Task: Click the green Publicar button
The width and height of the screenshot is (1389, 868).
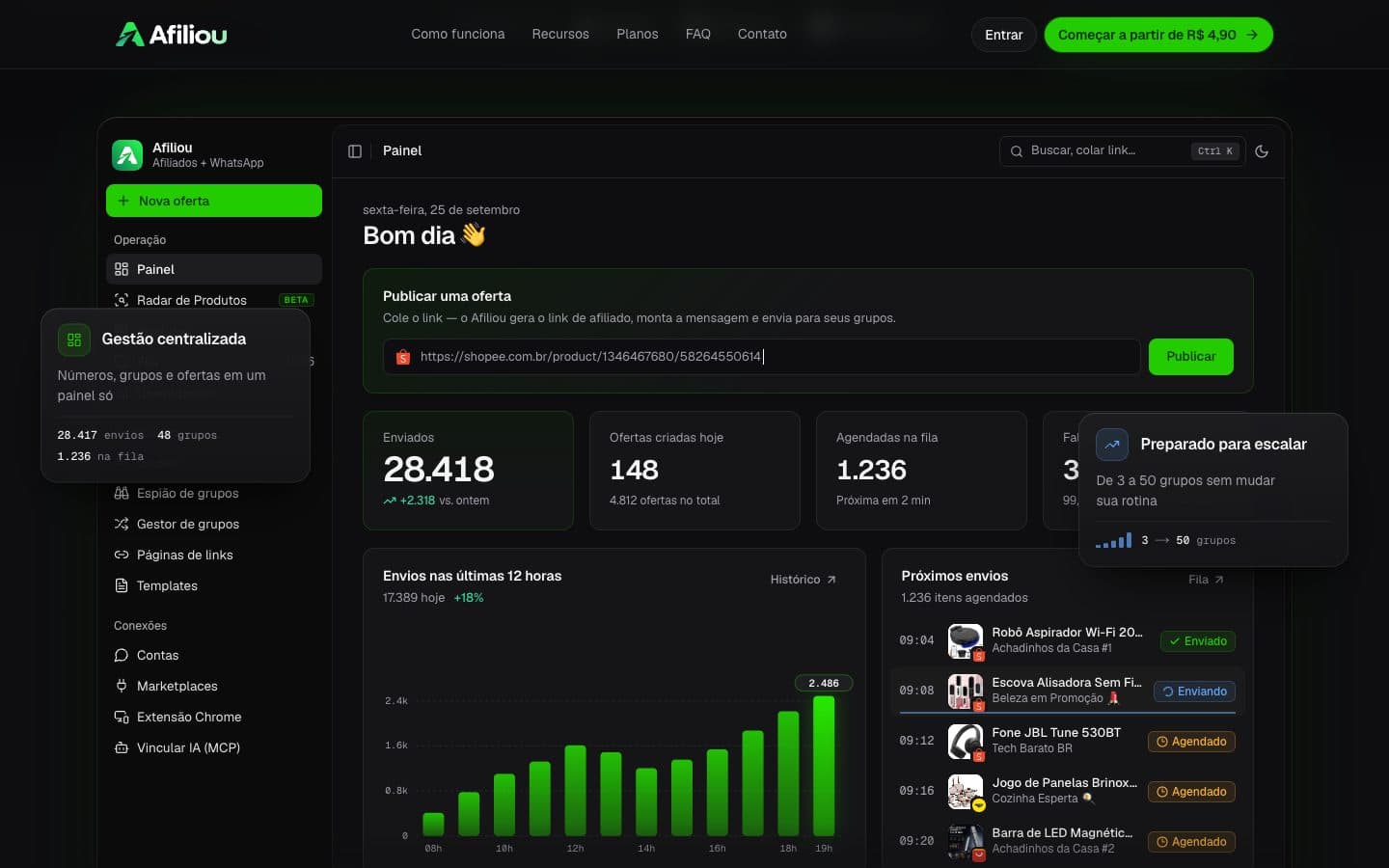Action: [x=1191, y=357]
